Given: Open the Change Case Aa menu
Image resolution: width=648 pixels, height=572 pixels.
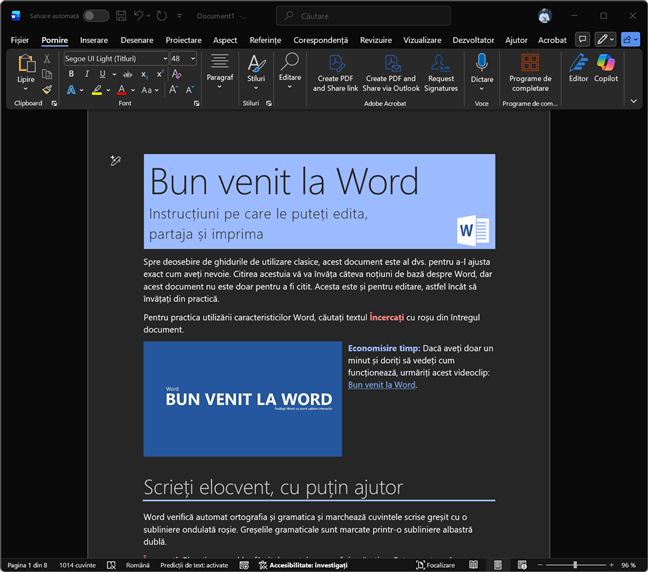Looking at the screenshot, I should [x=150, y=90].
